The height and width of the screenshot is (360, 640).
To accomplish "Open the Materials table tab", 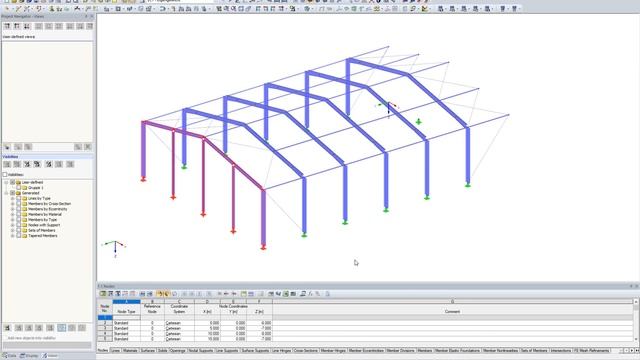I will coord(130,351).
